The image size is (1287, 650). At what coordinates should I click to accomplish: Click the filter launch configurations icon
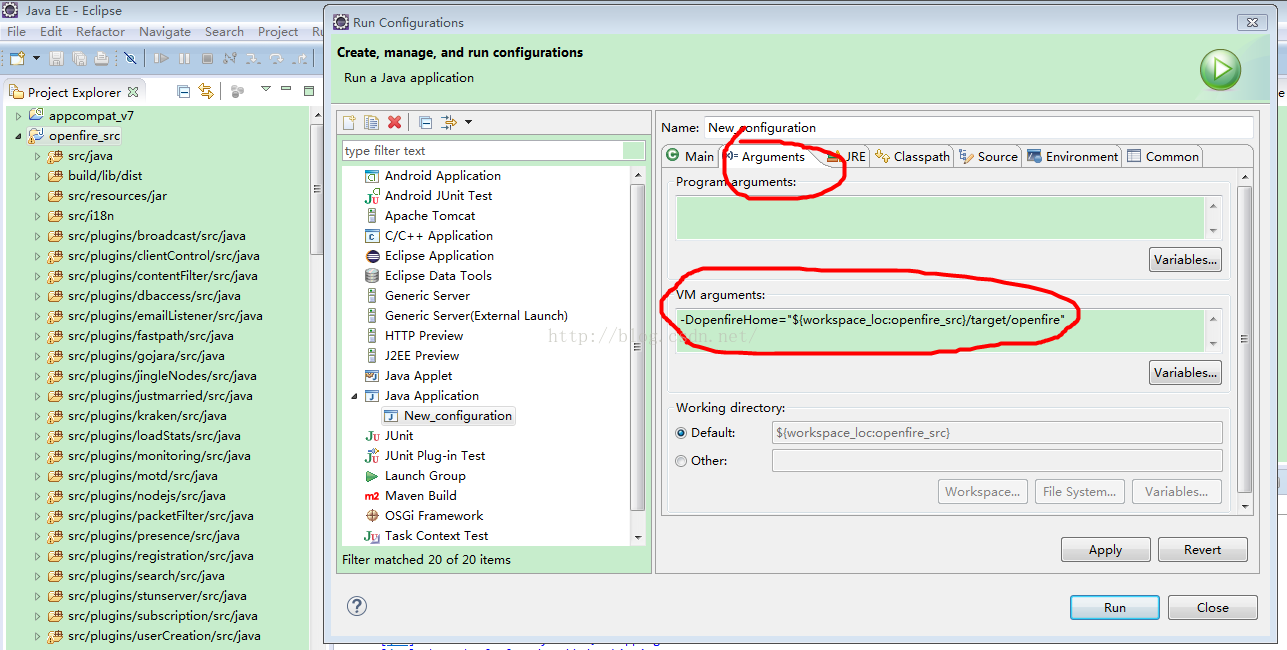[x=449, y=122]
